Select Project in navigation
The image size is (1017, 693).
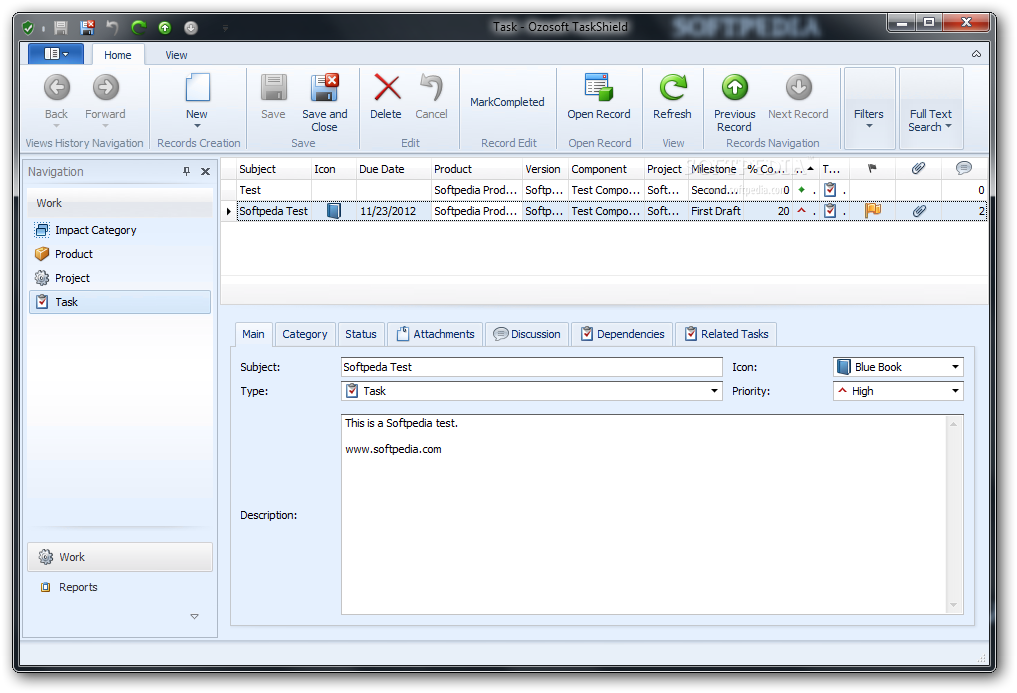tap(120, 278)
